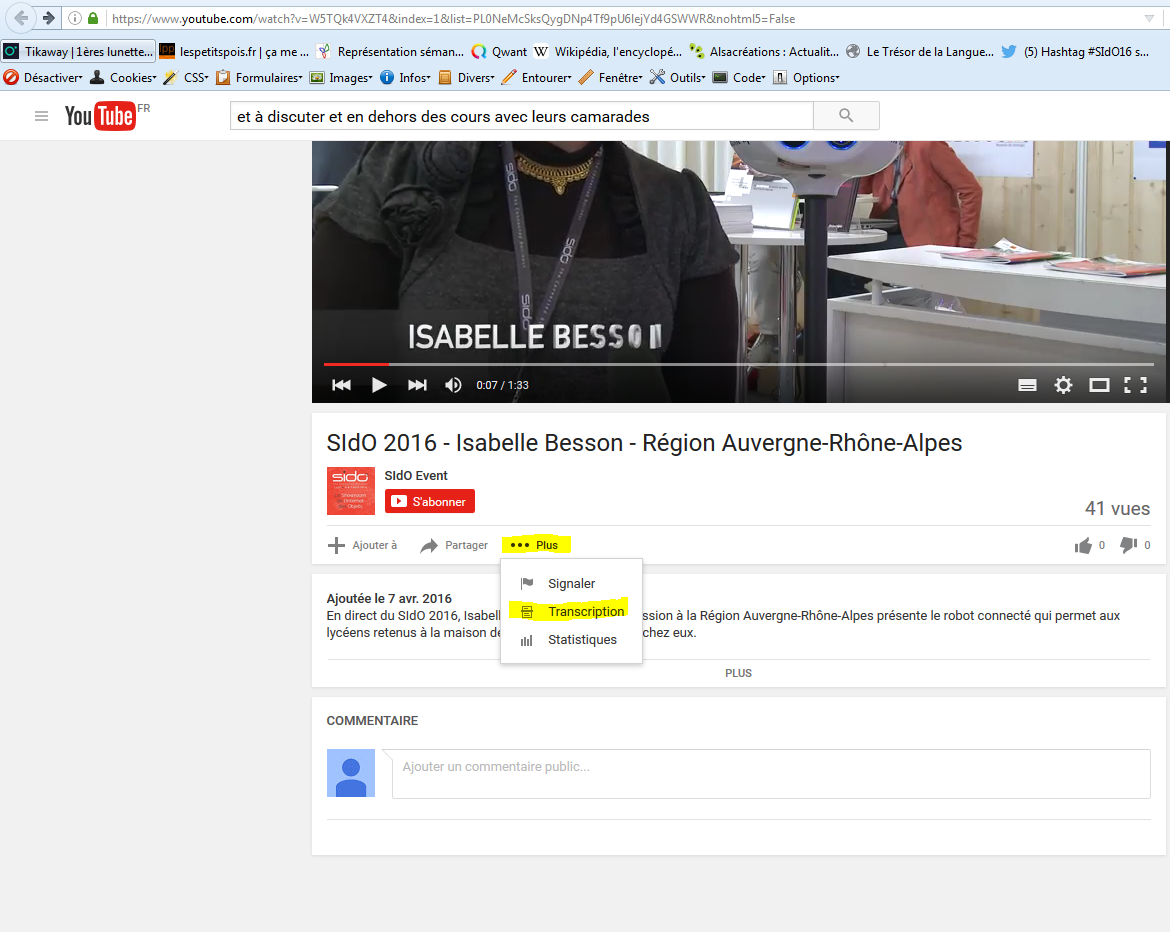Expand the description with PLUS
Viewport: 1170px width, 932px height.
tap(738, 673)
